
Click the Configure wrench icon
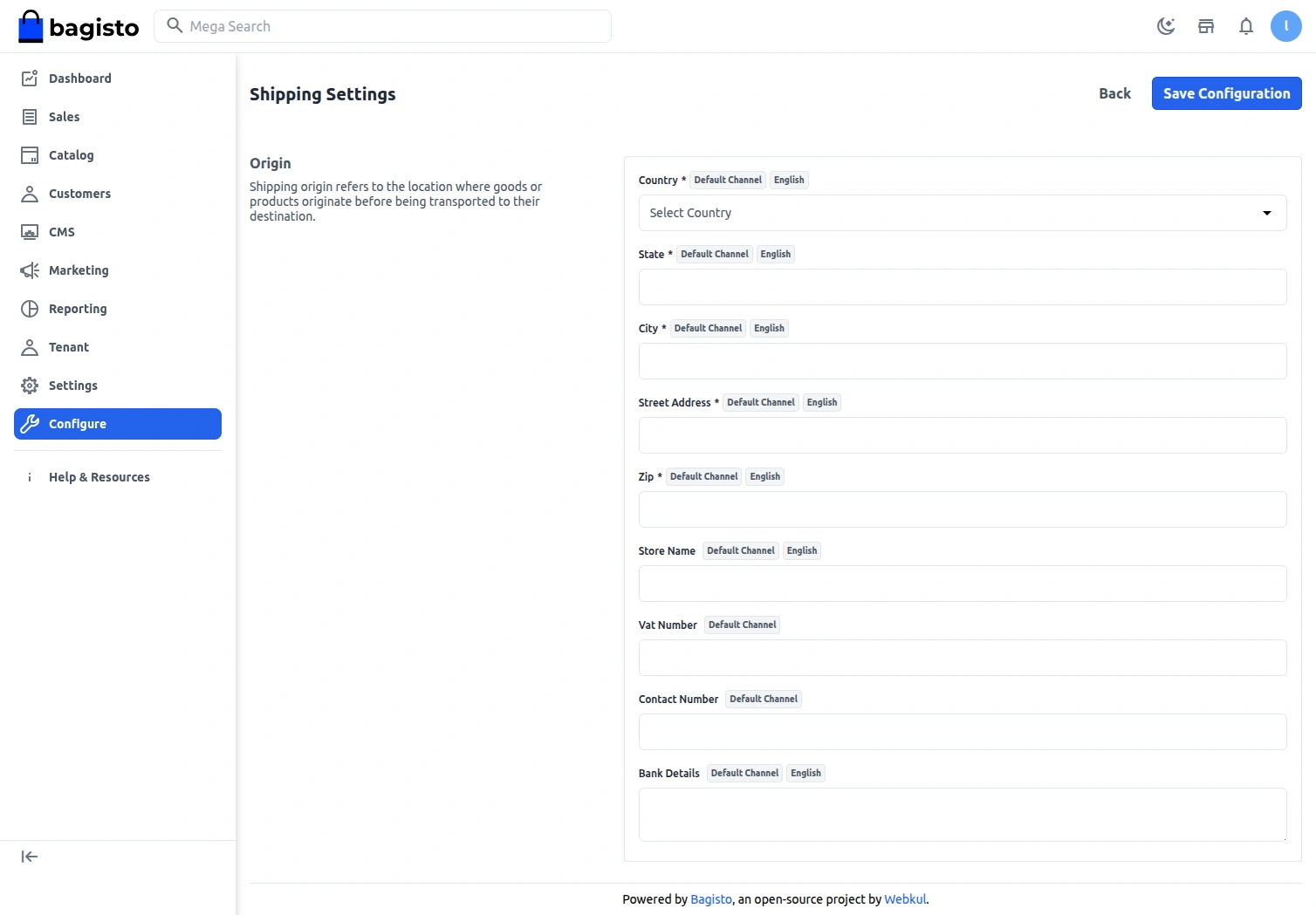tap(30, 424)
